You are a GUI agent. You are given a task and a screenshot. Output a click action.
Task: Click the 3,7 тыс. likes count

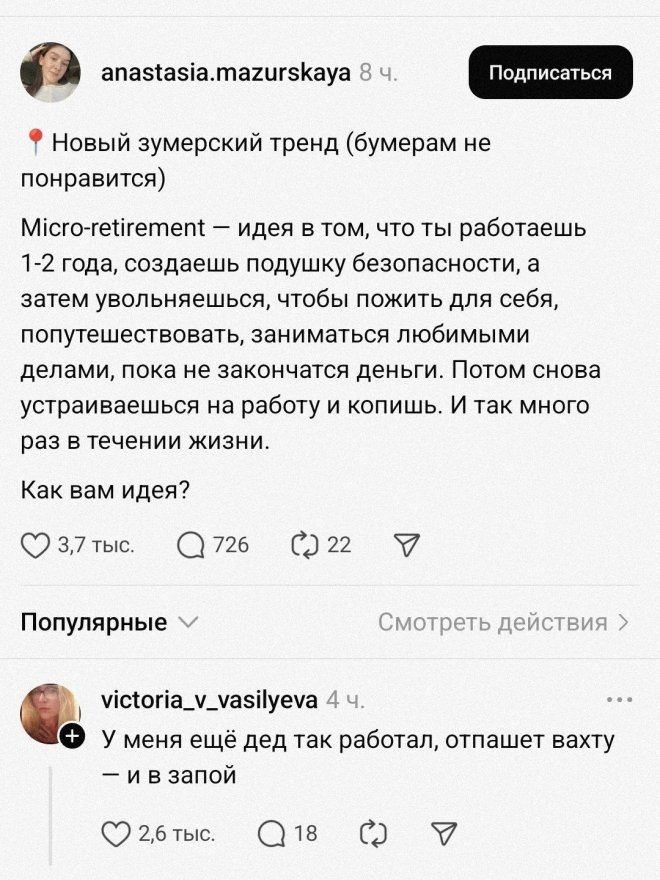coord(96,544)
